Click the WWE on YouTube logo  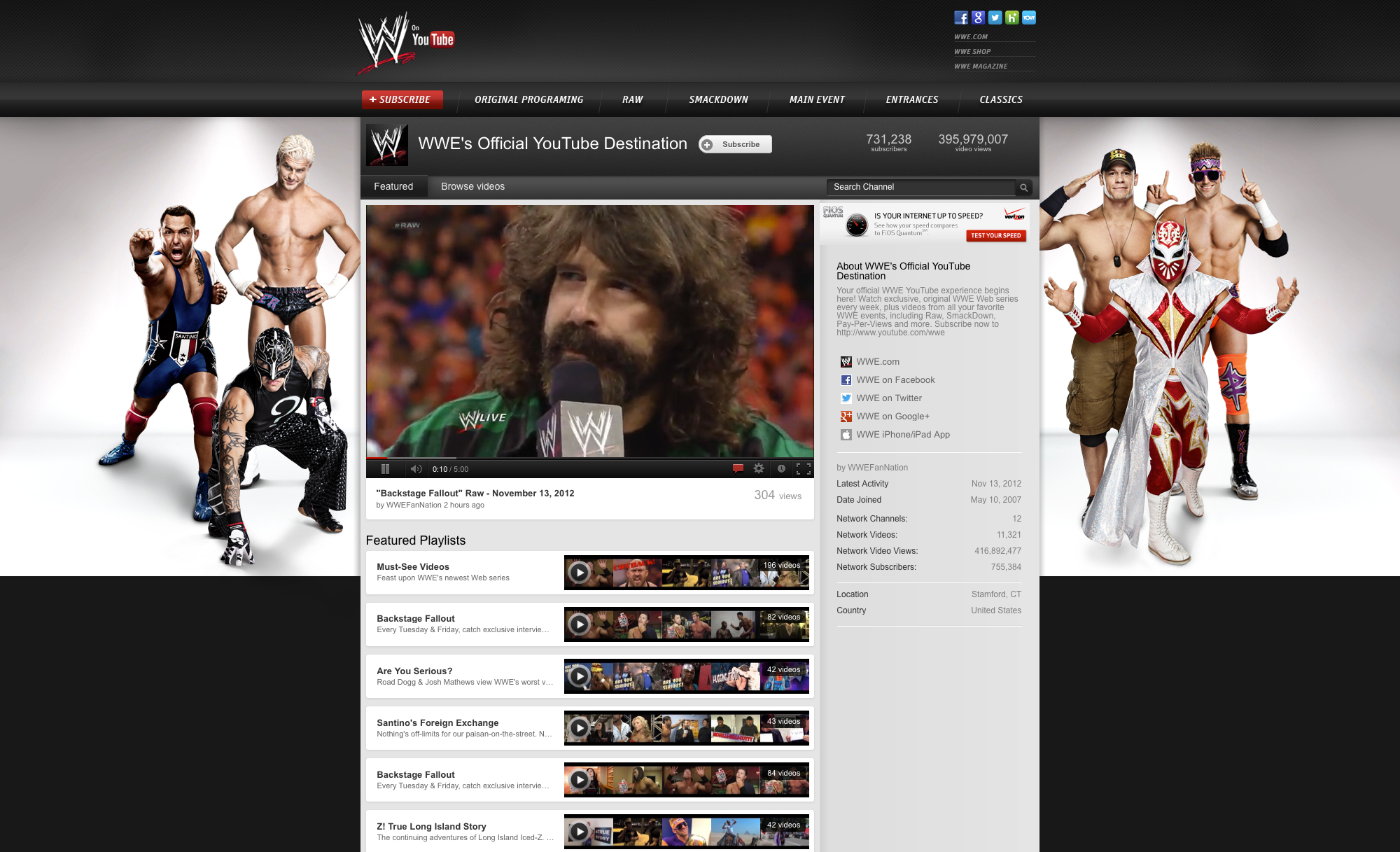click(405, 42)
